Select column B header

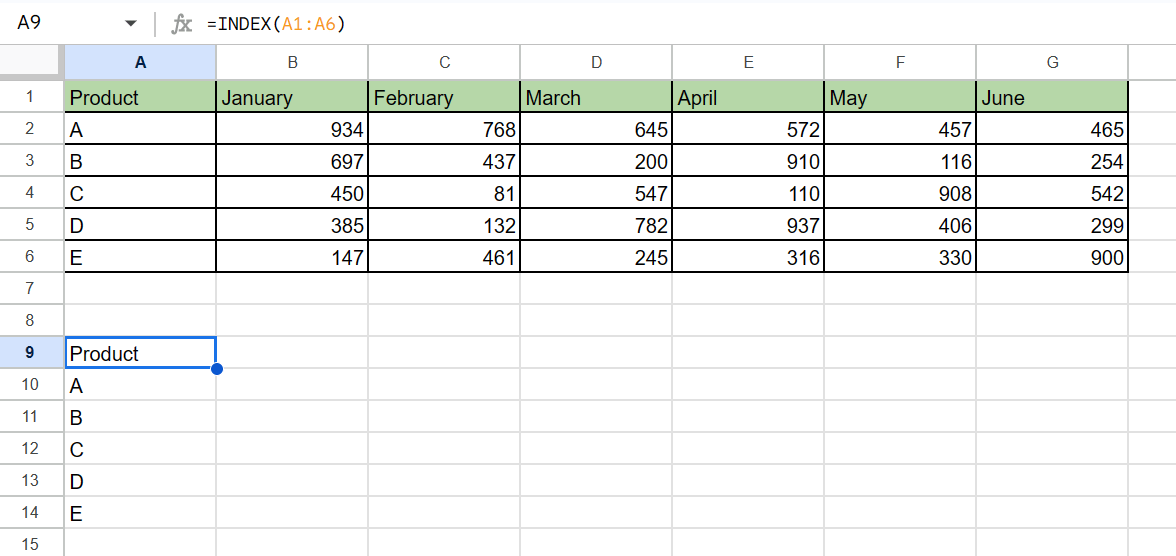[292, 63]
